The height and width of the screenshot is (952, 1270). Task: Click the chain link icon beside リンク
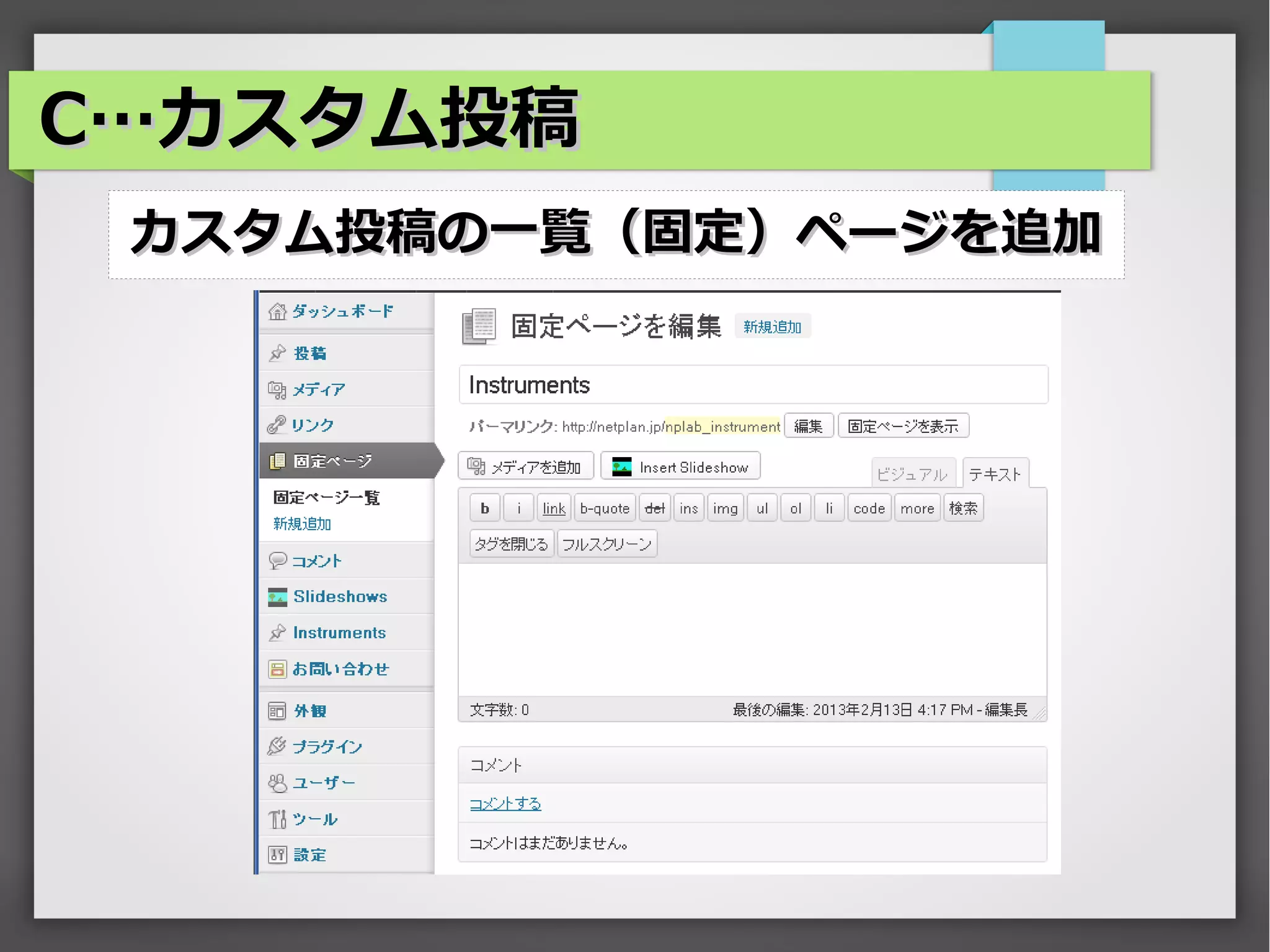point(277,425)
